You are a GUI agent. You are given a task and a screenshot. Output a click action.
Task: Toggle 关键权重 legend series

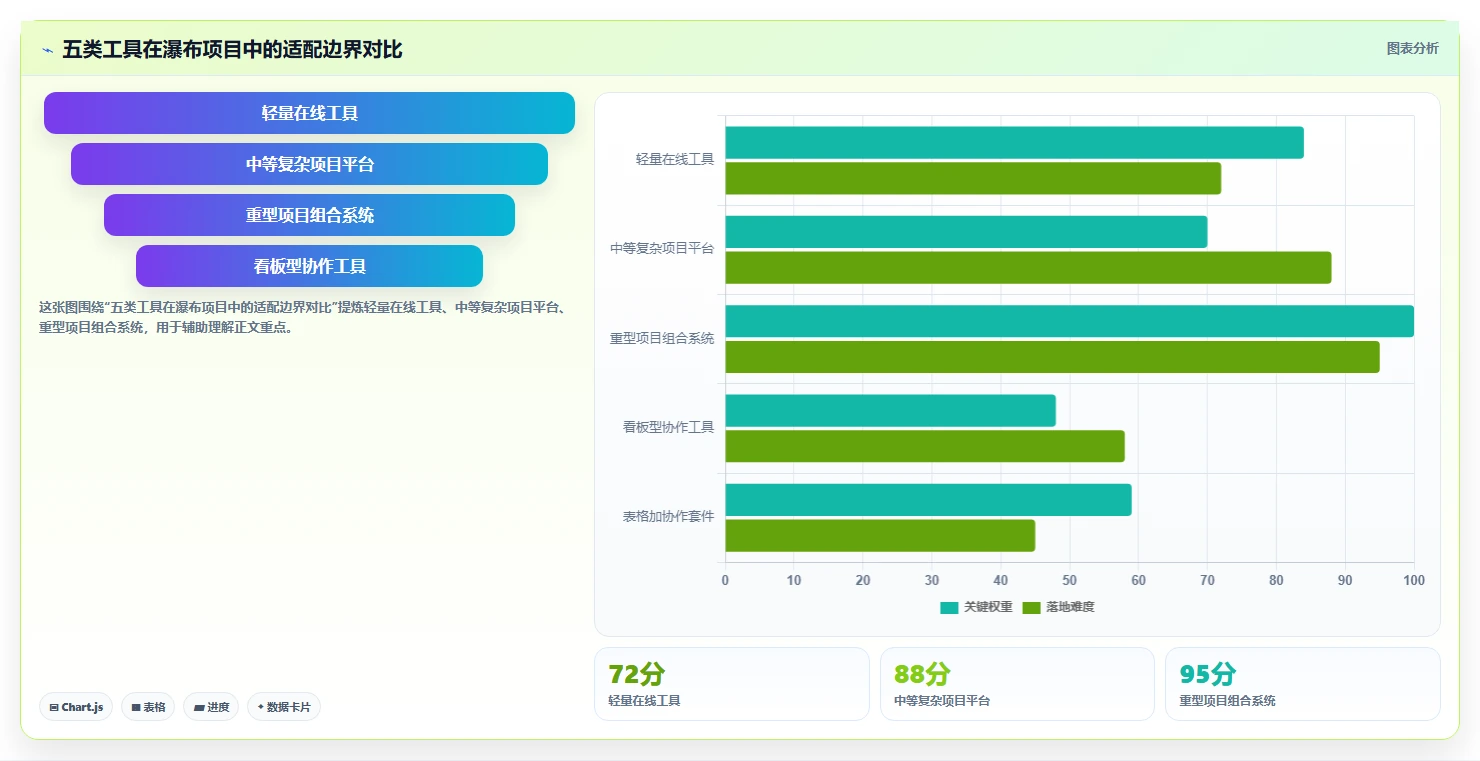(x=976, y=607)
